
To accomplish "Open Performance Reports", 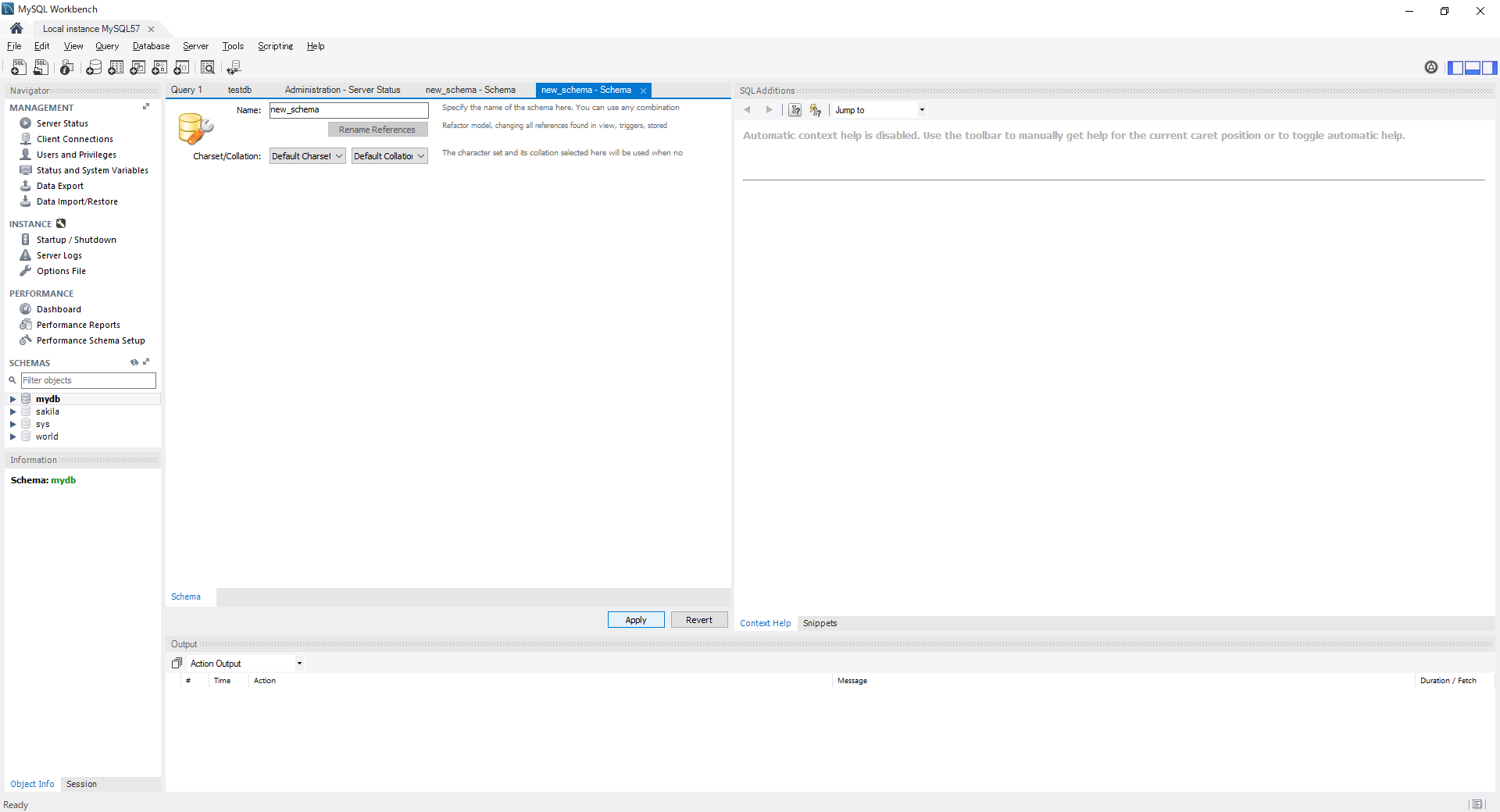I will click(x=78, y=325).
